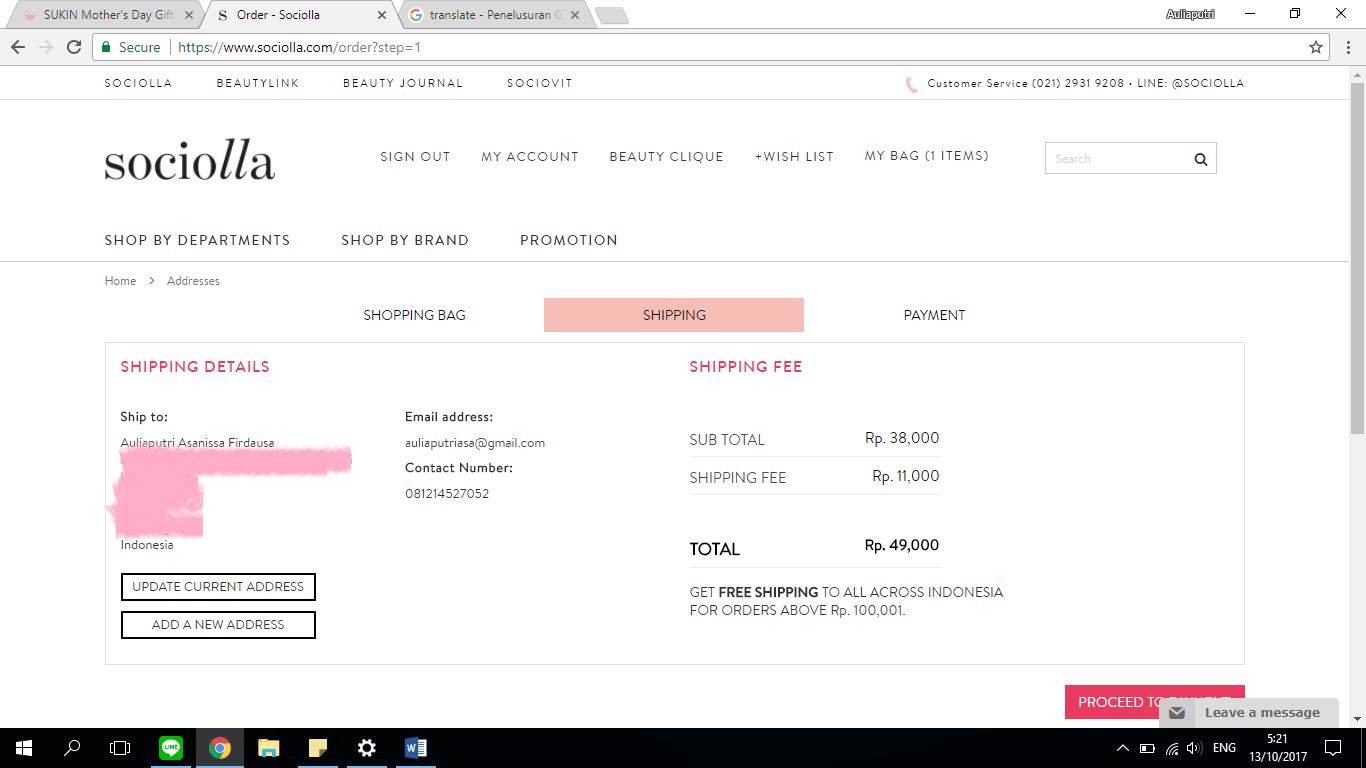This screenshot has width=1366, height=768.
Task: Open the SOCIOVIT top link
Action: click(540, 83)
